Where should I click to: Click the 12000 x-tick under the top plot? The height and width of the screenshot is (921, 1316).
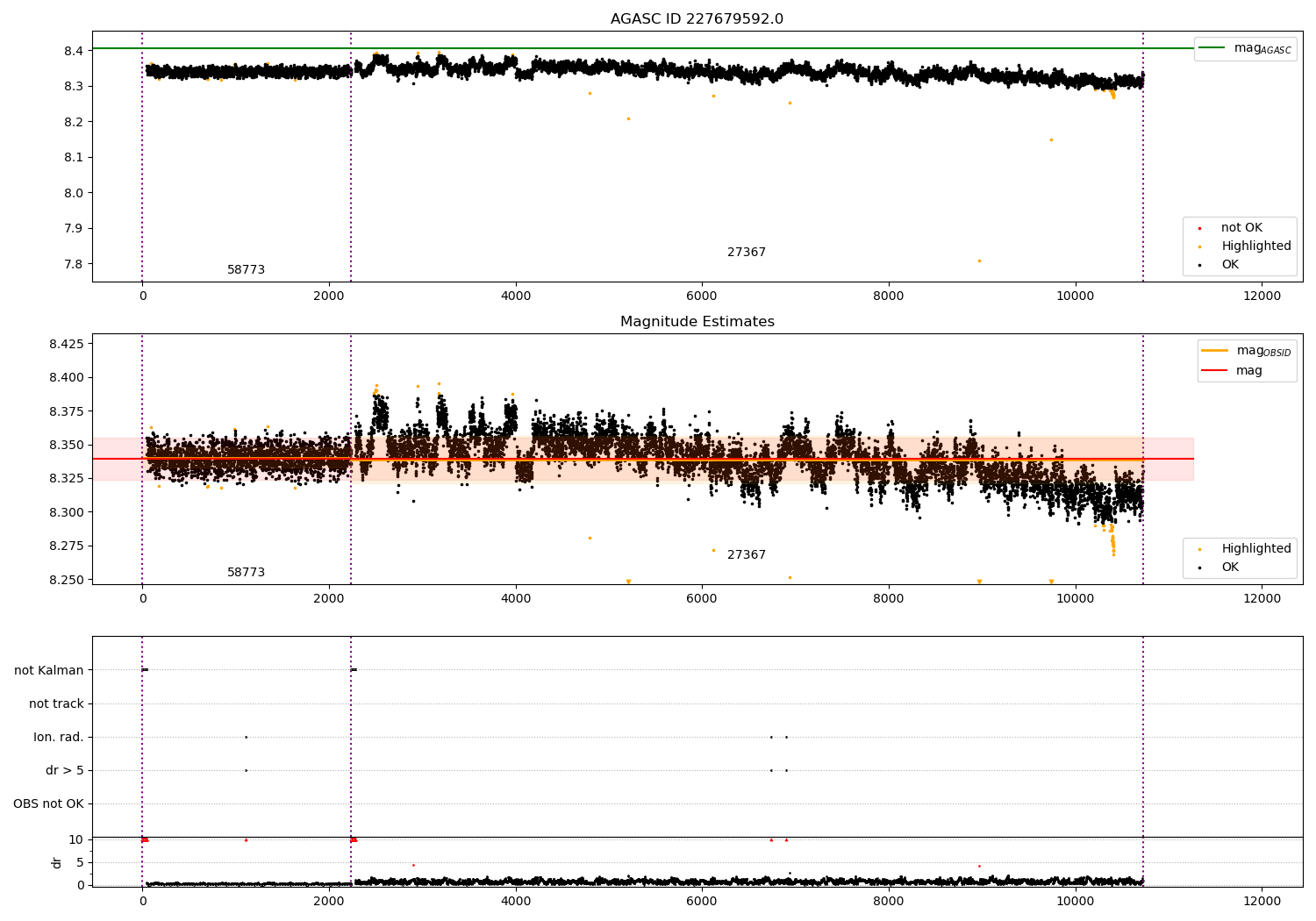click(x=1262, y=296)
